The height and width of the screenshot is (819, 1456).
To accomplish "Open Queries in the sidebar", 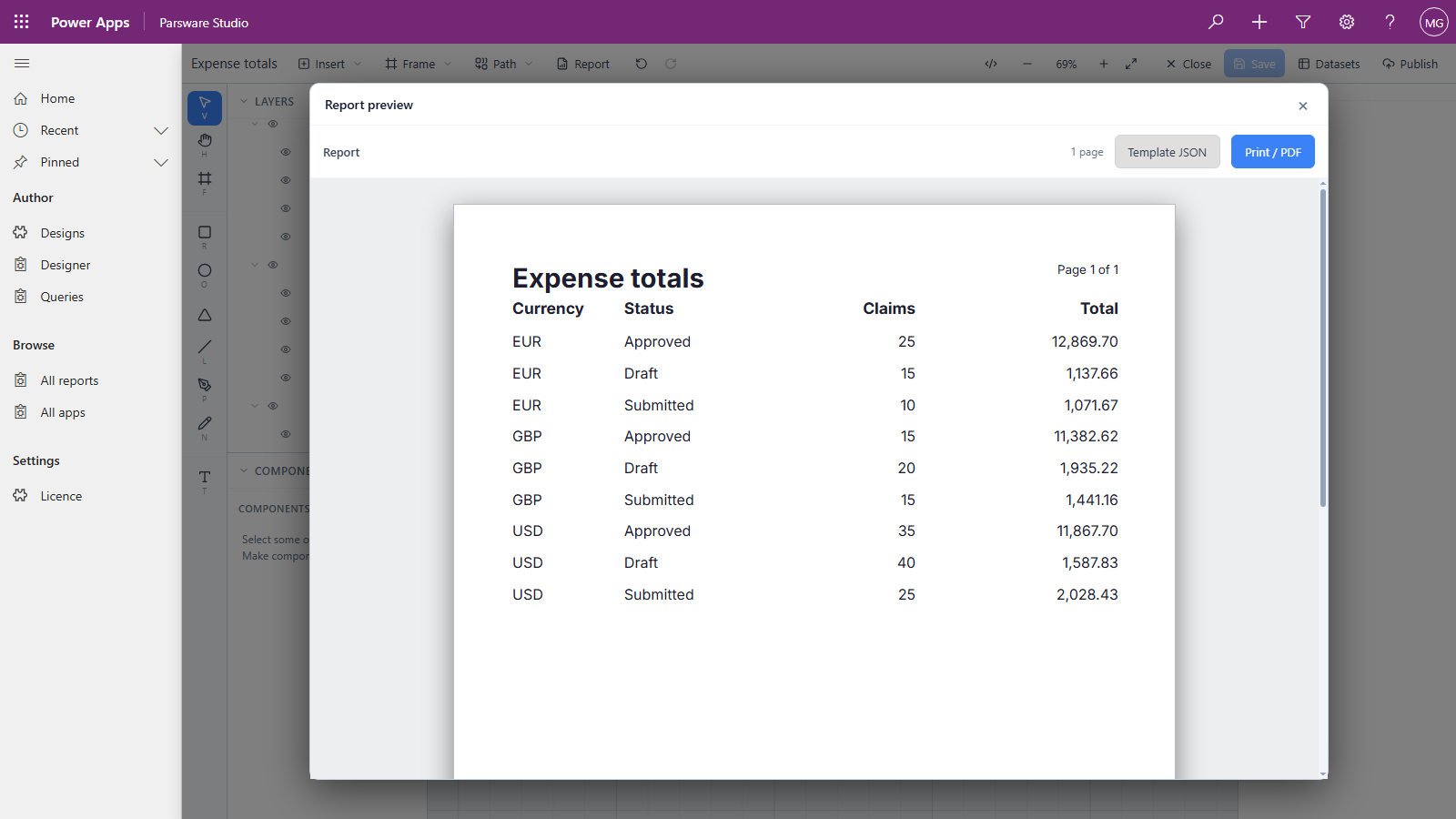I will tap(91, 297).
